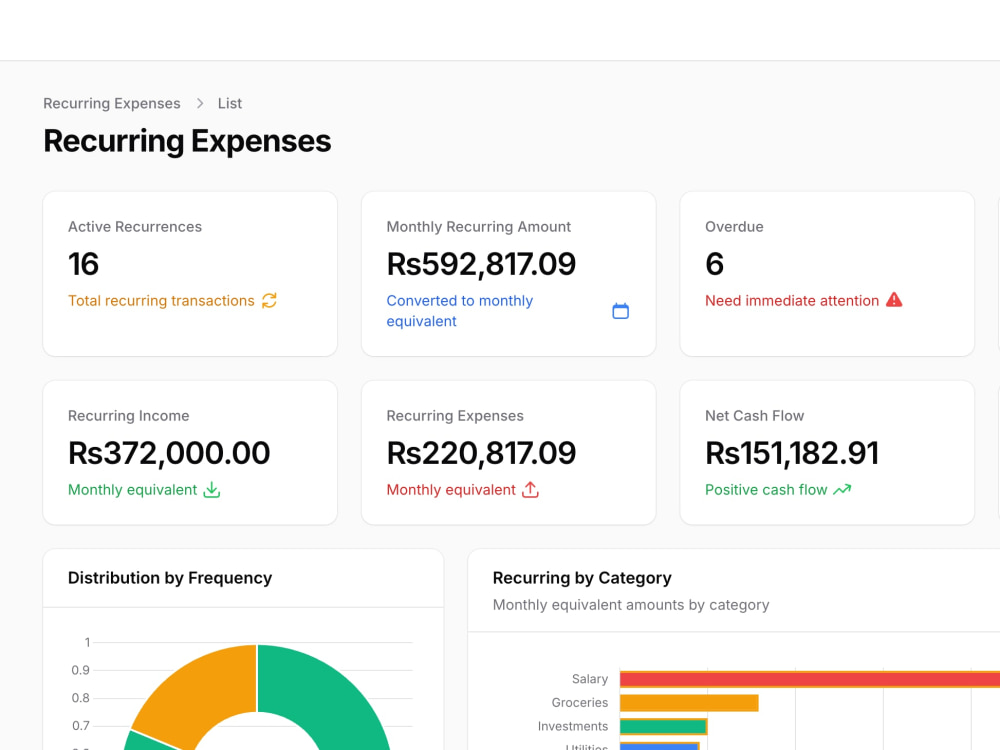
Task: Click the Recurring Expenses card label
Action: [x=455, y=416]
